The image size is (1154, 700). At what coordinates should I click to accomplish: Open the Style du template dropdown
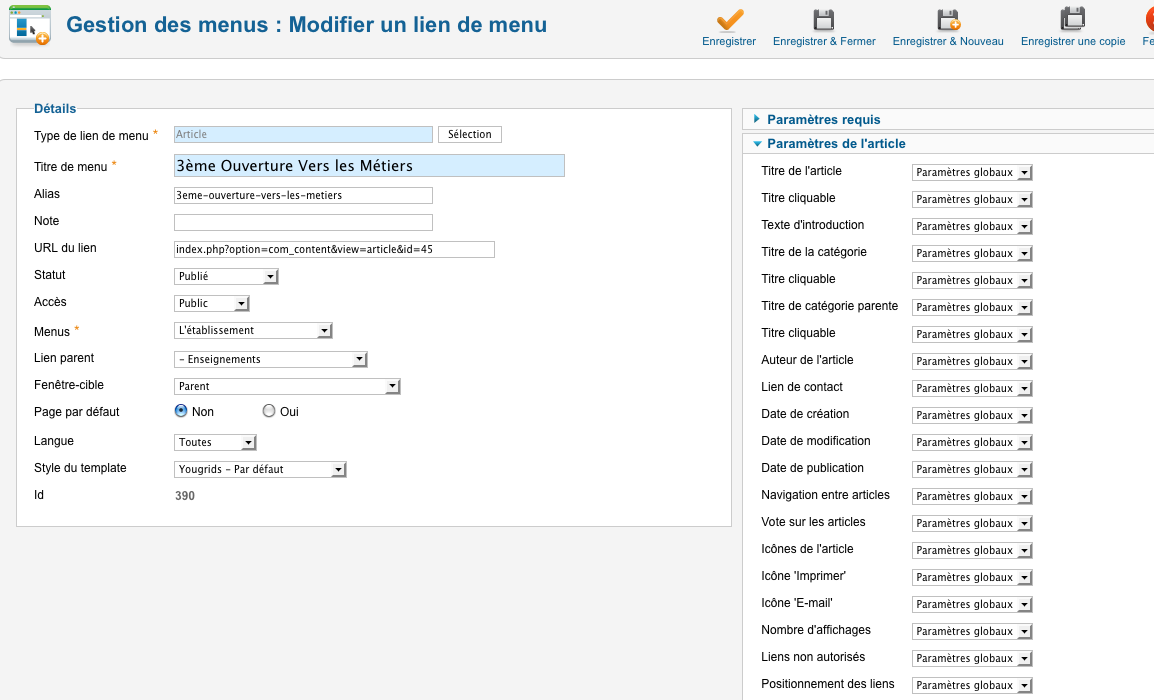[260, 469]
